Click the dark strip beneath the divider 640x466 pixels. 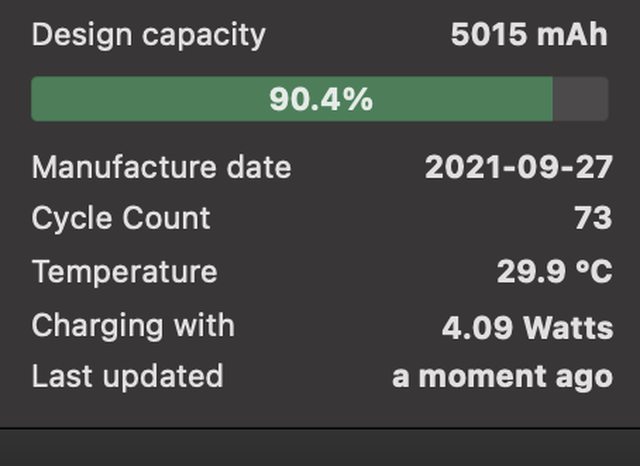pyautogui.click(x=320, y=447)
